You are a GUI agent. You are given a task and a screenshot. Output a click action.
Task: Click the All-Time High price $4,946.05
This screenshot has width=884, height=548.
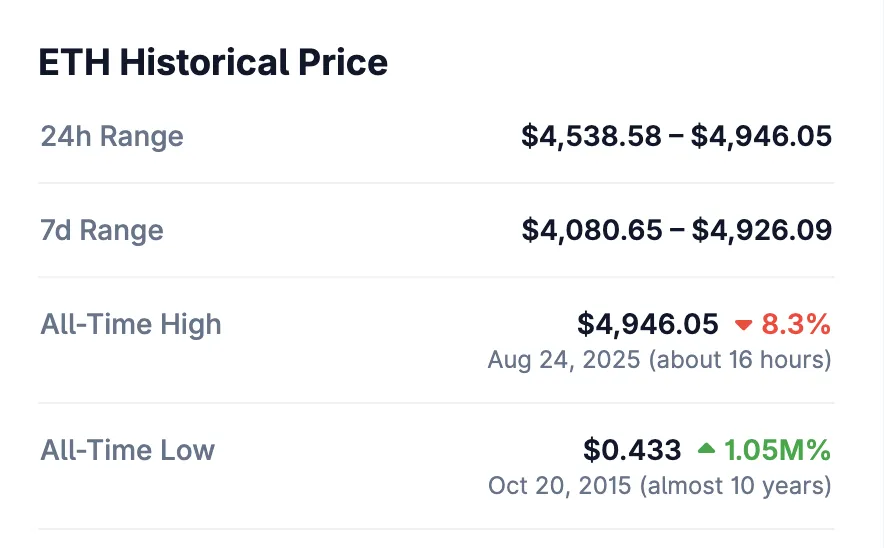(x=648, y=324)
